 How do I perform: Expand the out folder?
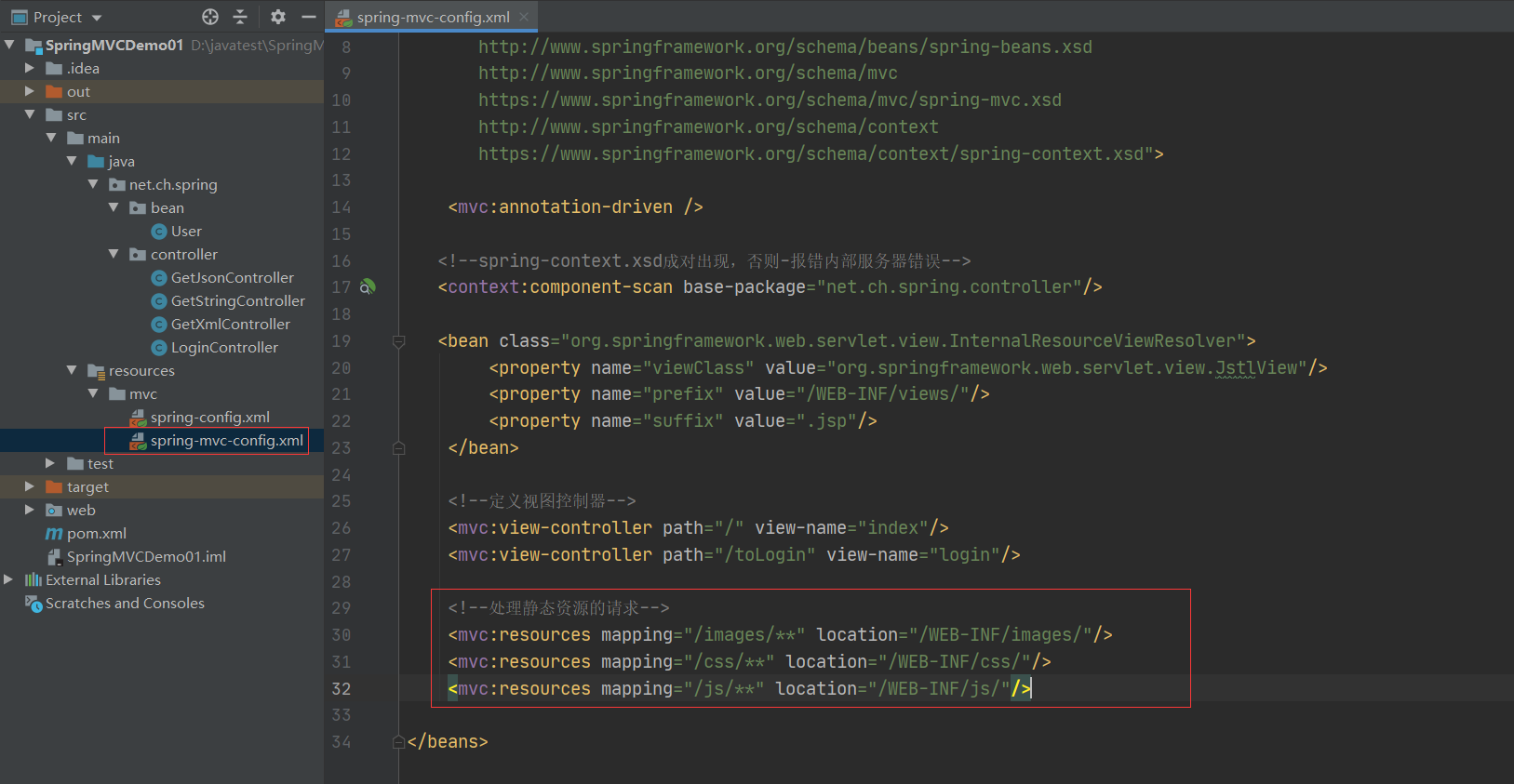pos(30,91)
